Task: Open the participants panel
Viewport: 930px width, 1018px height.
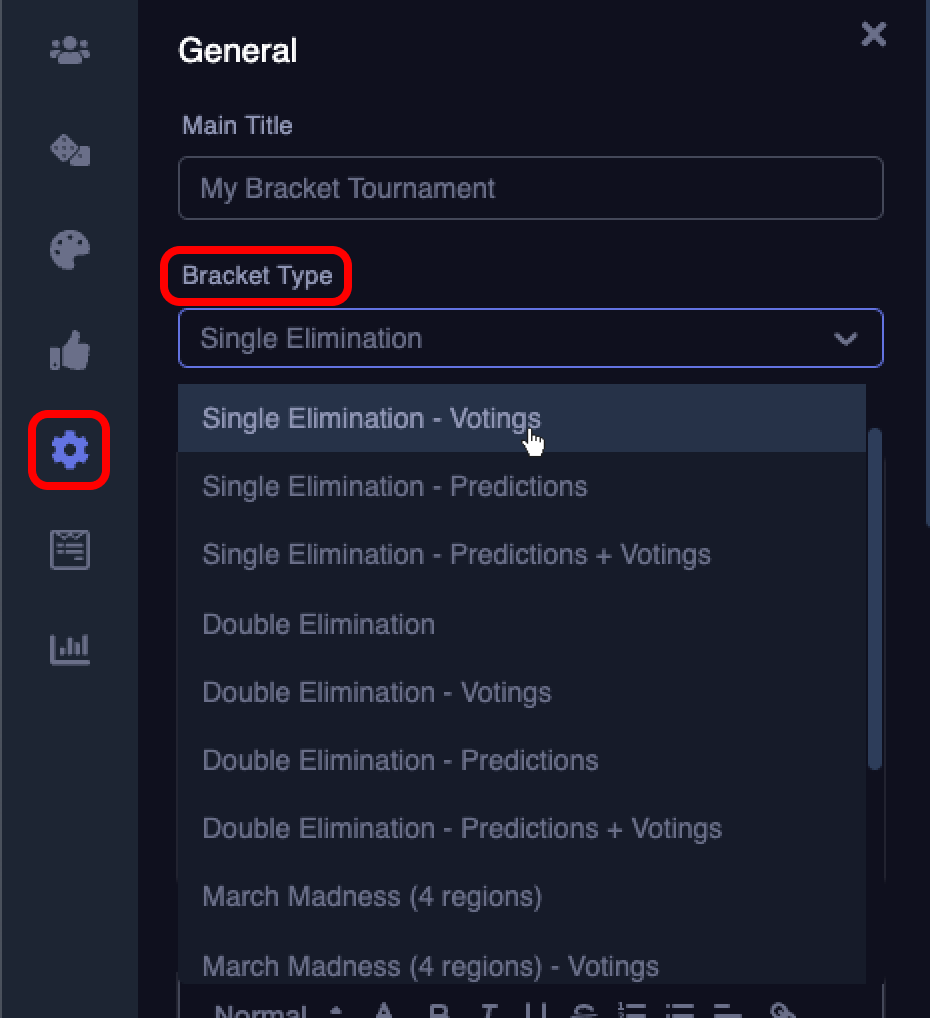Action: [x=69, y=51]
